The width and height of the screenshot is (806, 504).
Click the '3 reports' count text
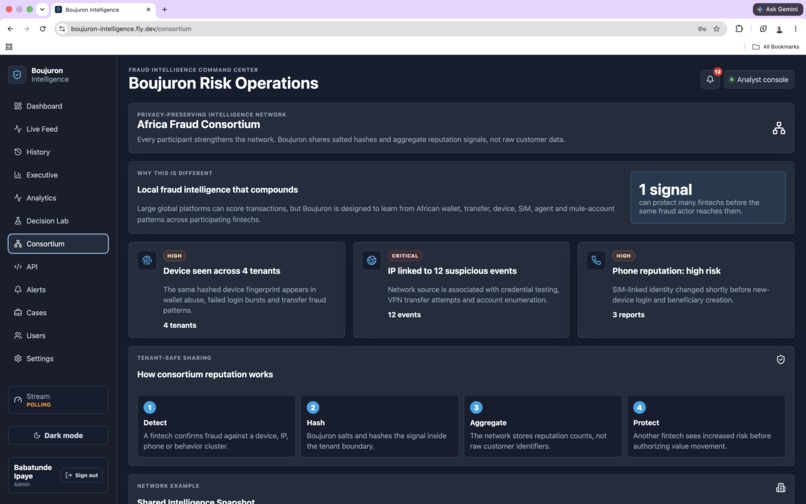(628, 315)
